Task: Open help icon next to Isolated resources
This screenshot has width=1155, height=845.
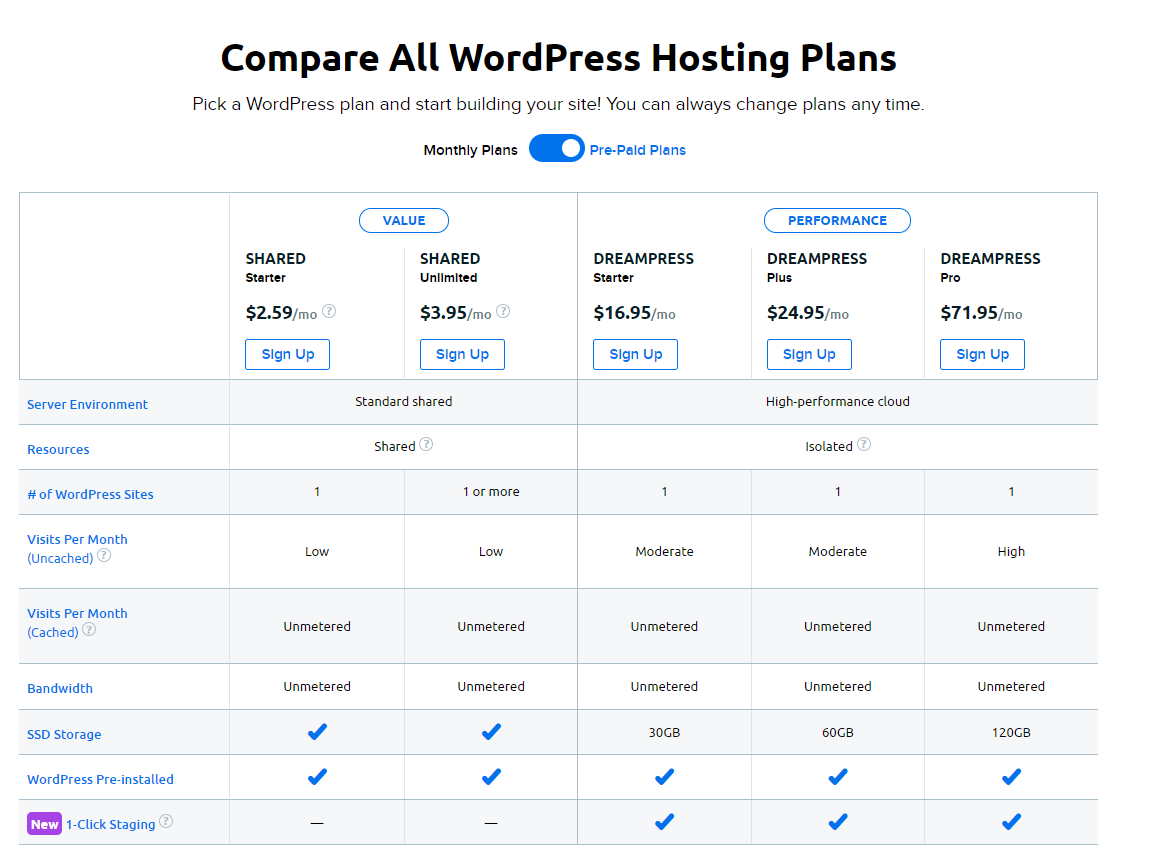Action: pos(864,444)
